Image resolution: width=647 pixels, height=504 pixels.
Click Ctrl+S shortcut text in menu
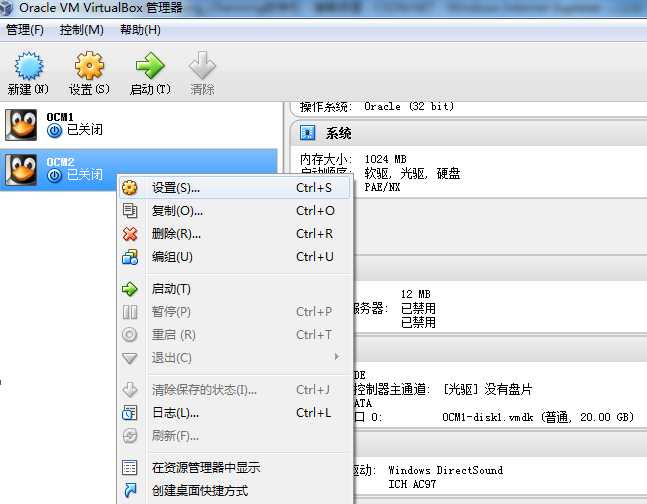click(x=314, y=188)
